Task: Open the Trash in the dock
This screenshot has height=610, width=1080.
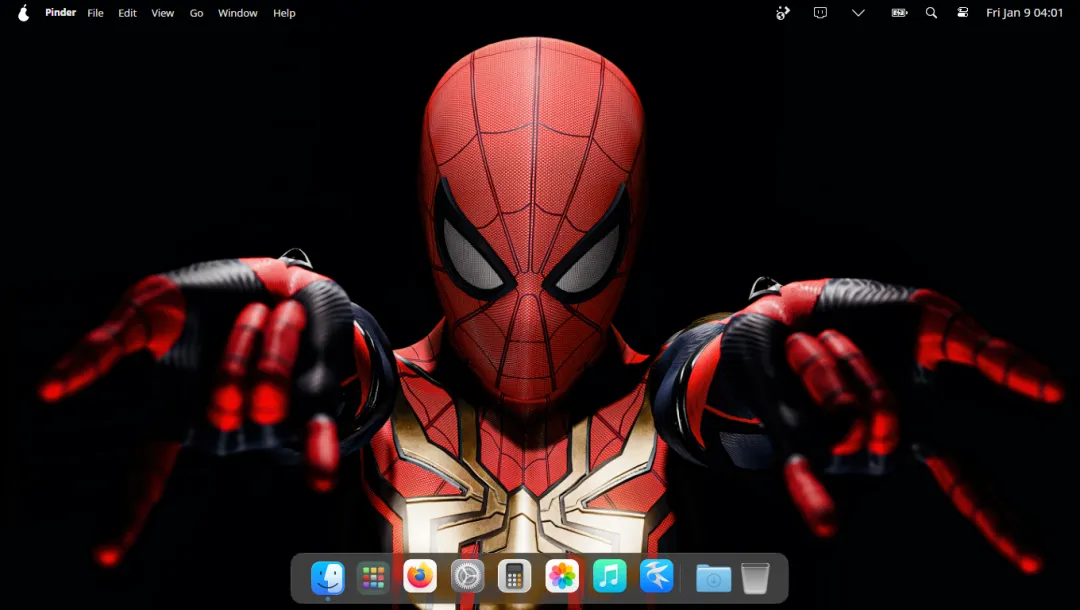Action: click(755, 578)
